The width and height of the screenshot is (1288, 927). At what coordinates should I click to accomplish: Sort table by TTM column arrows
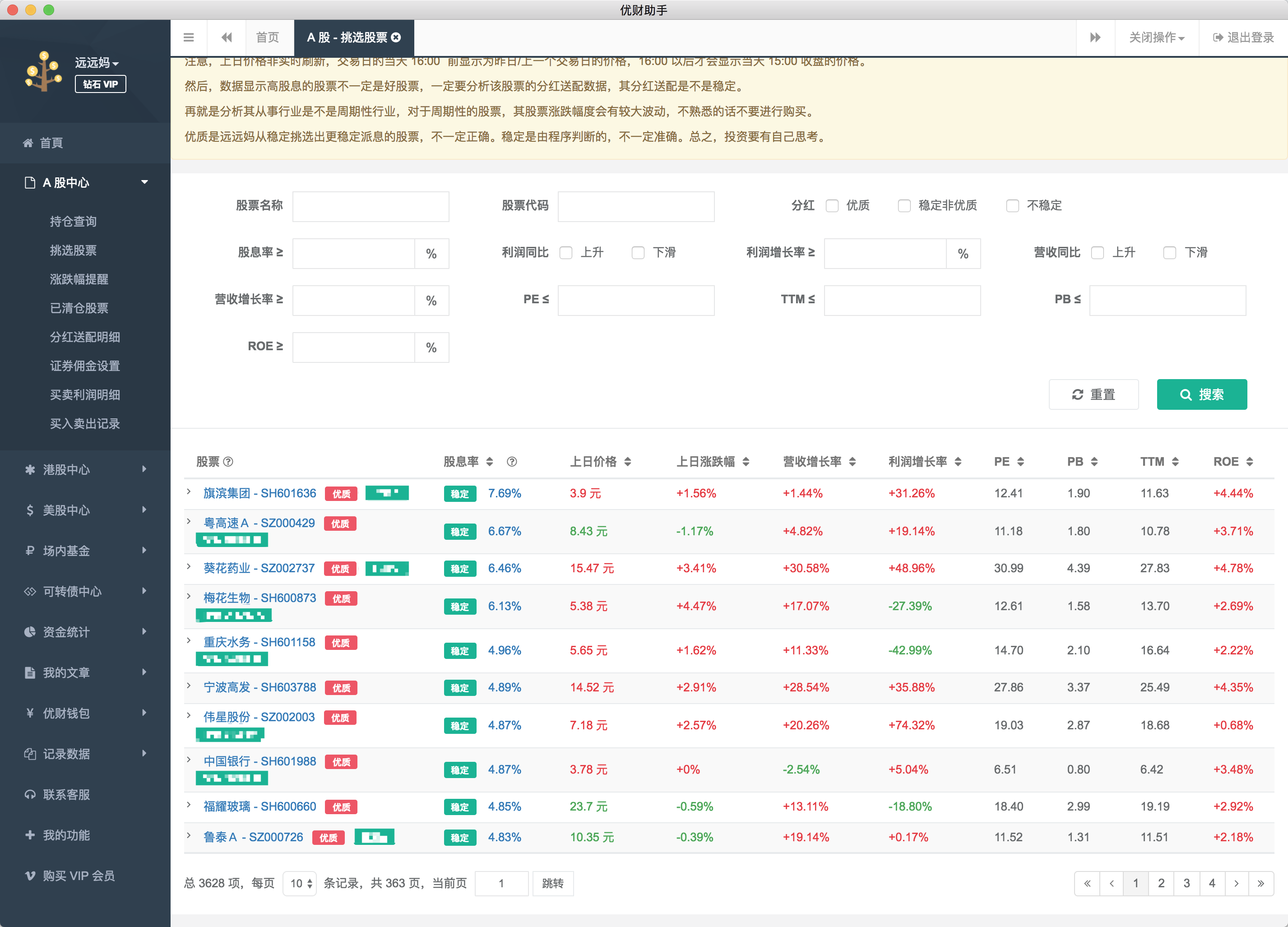tap(1175, 462)
